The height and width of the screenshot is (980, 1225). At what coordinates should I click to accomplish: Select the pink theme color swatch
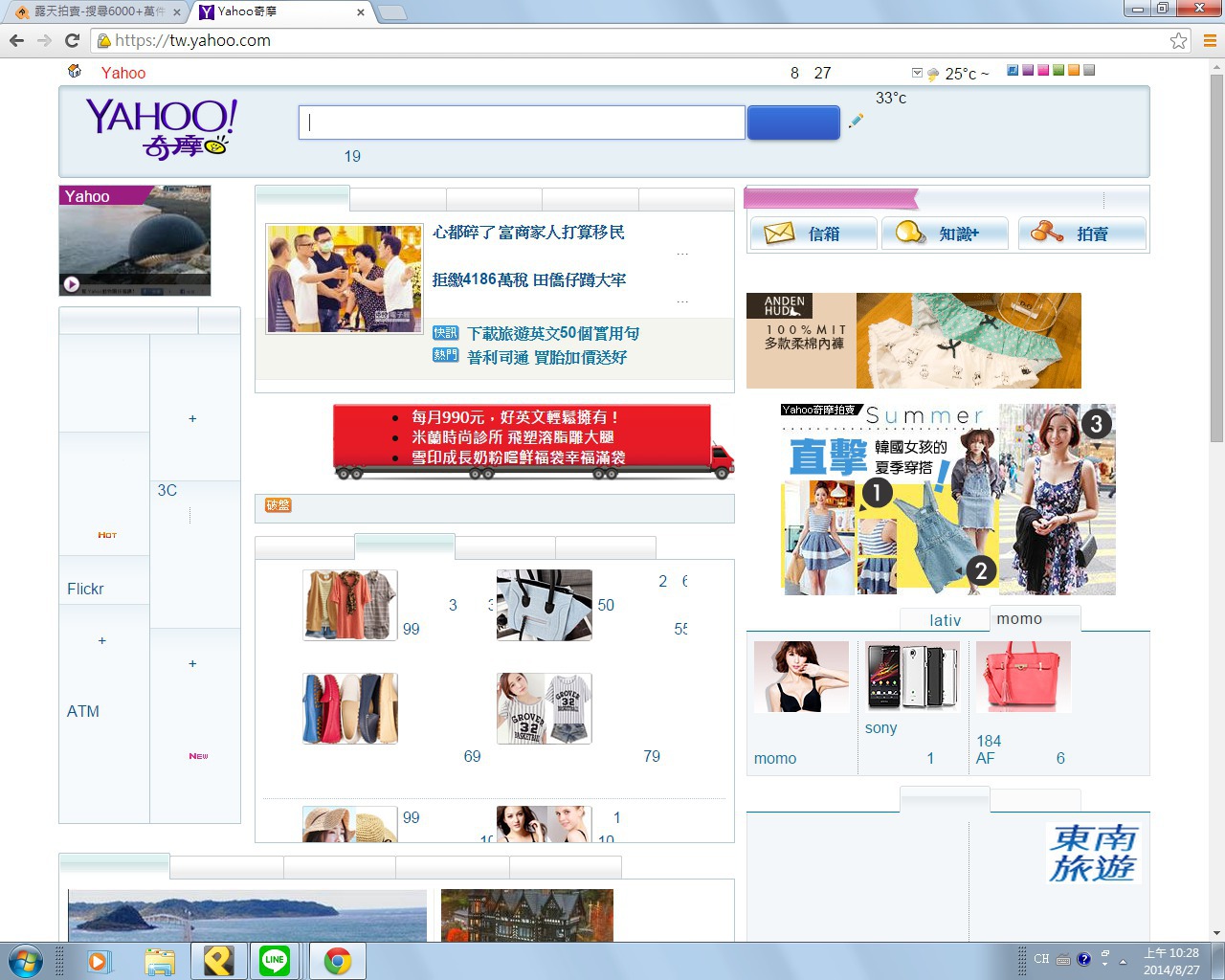[x=1043, y=70]
